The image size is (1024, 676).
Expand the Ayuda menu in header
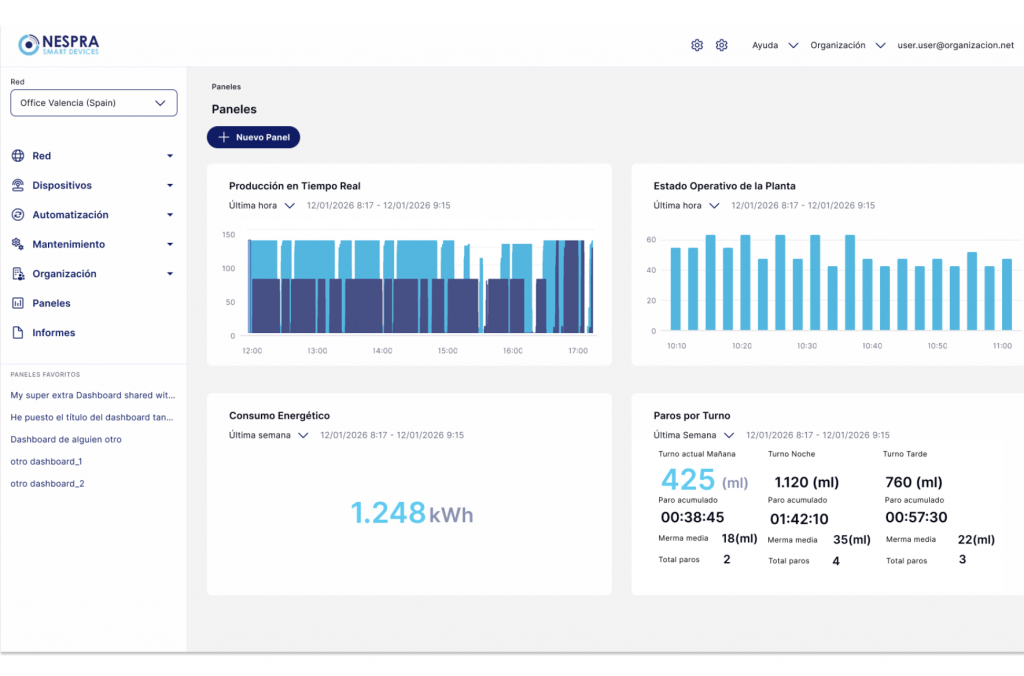[774, 45]
